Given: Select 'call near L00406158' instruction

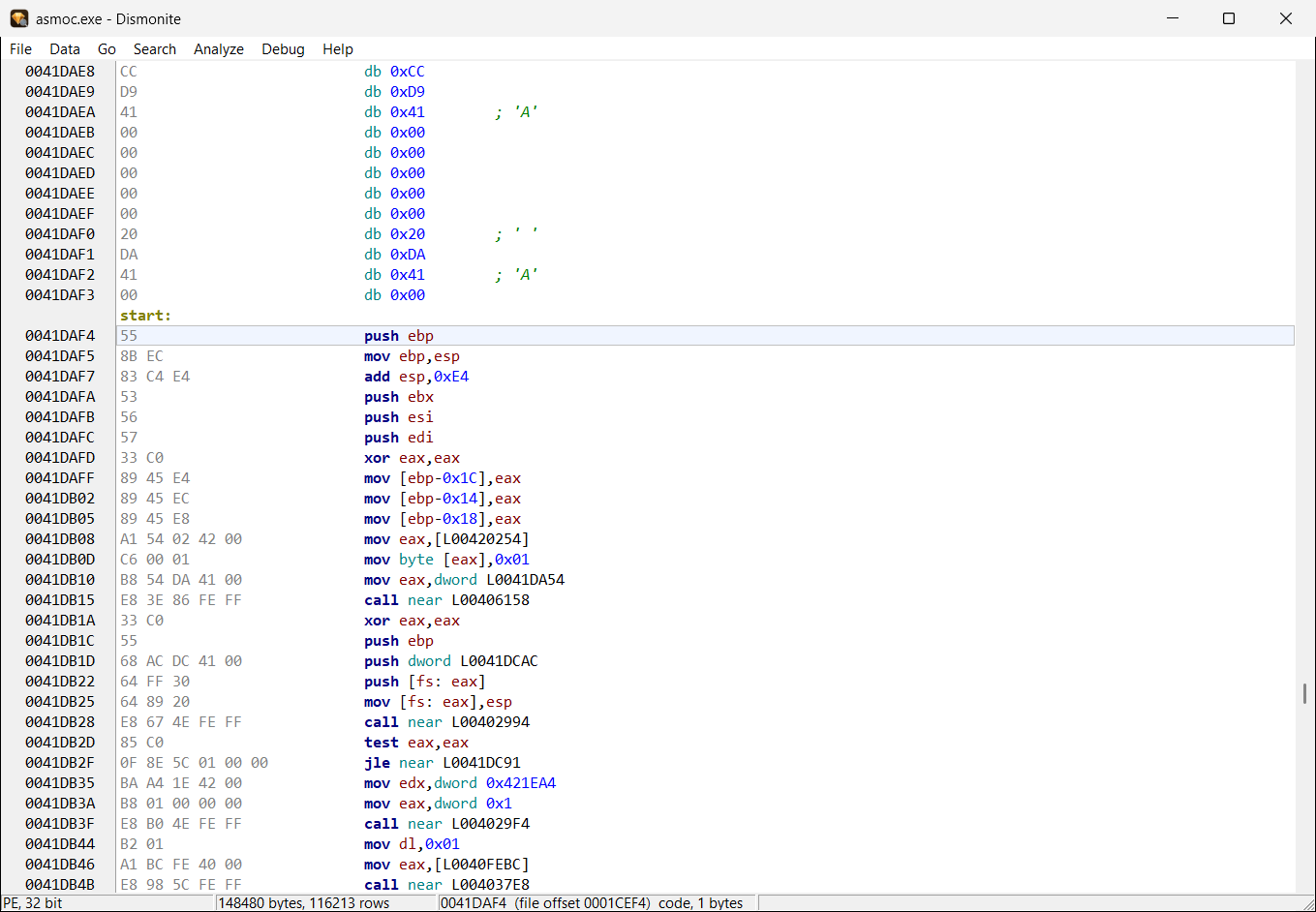Looking at the screenshot, I should (446, 600).
